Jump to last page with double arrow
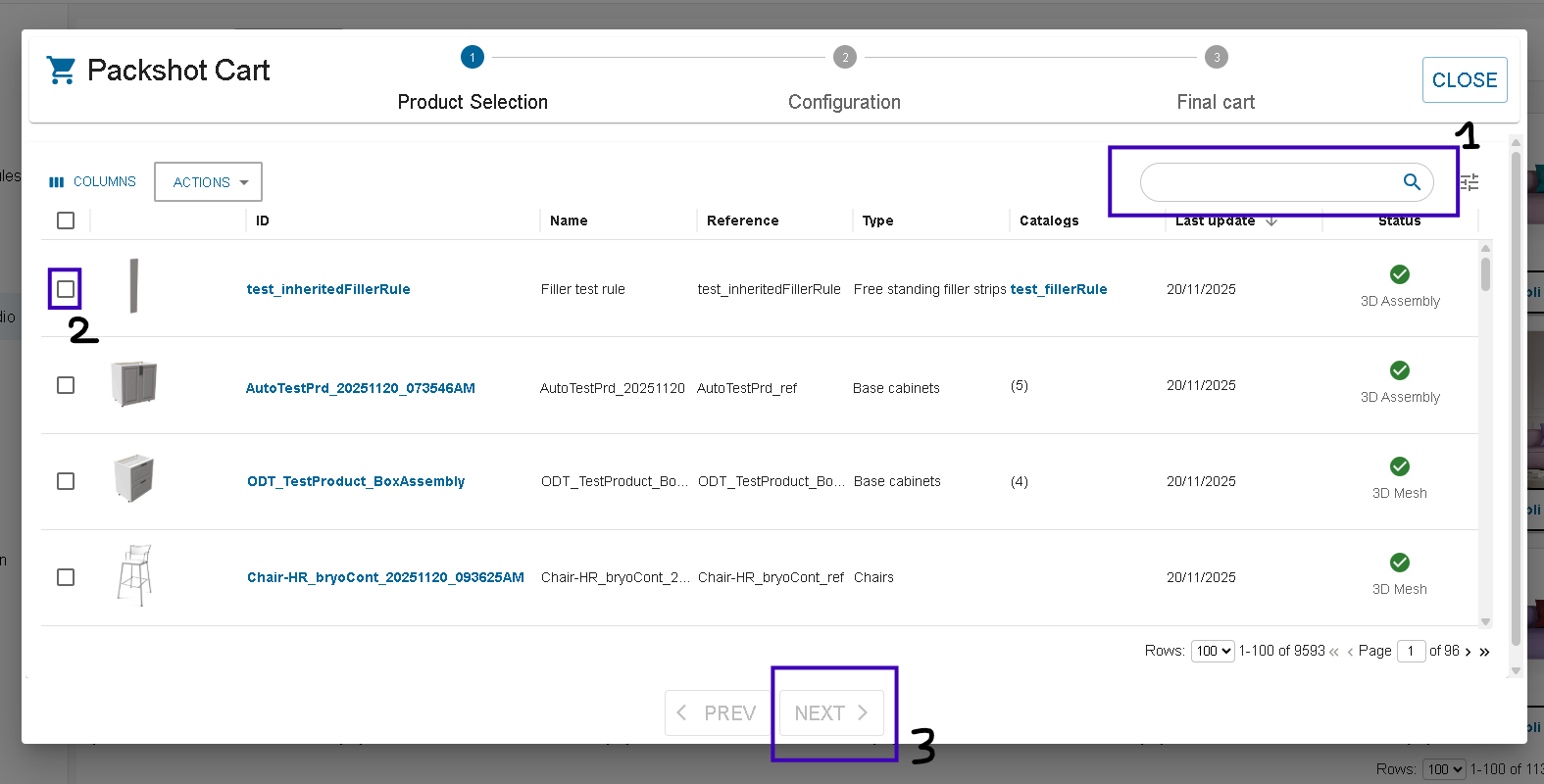This screenshot has height=784, width=1544. tap(1484, 652)
